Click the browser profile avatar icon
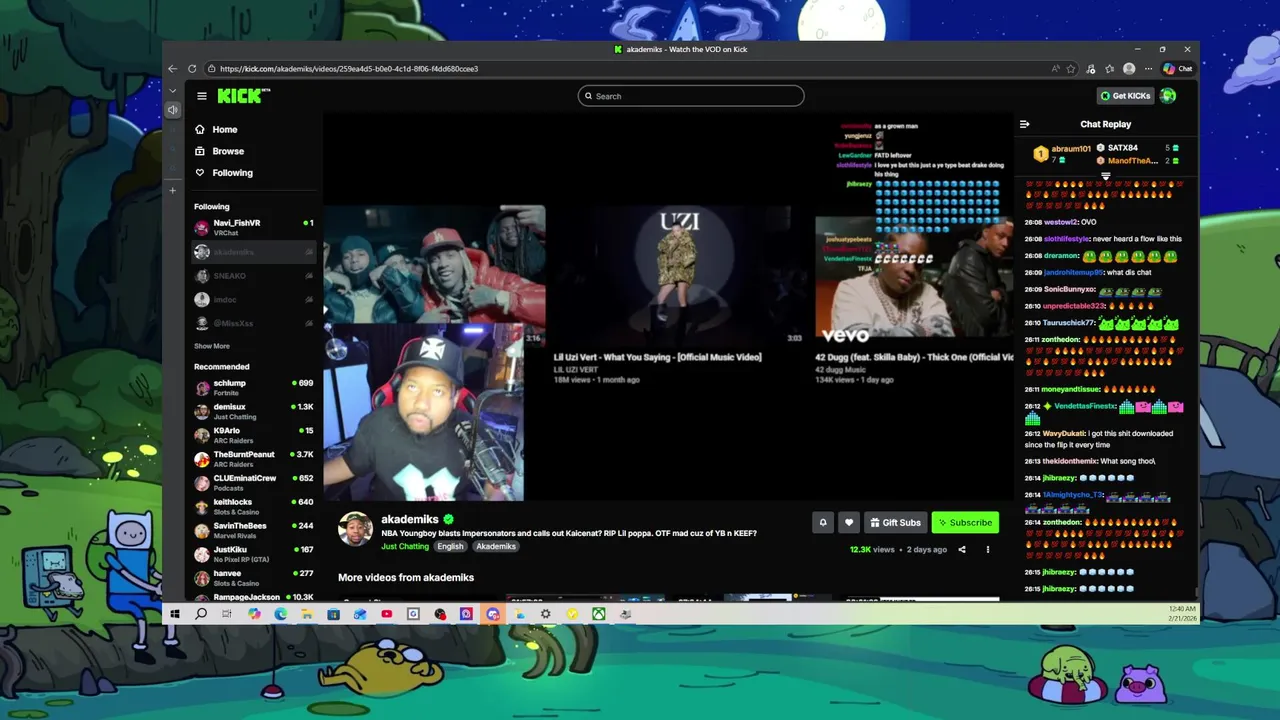This screenshot has height=720, width=1280. coord(1129,69)
